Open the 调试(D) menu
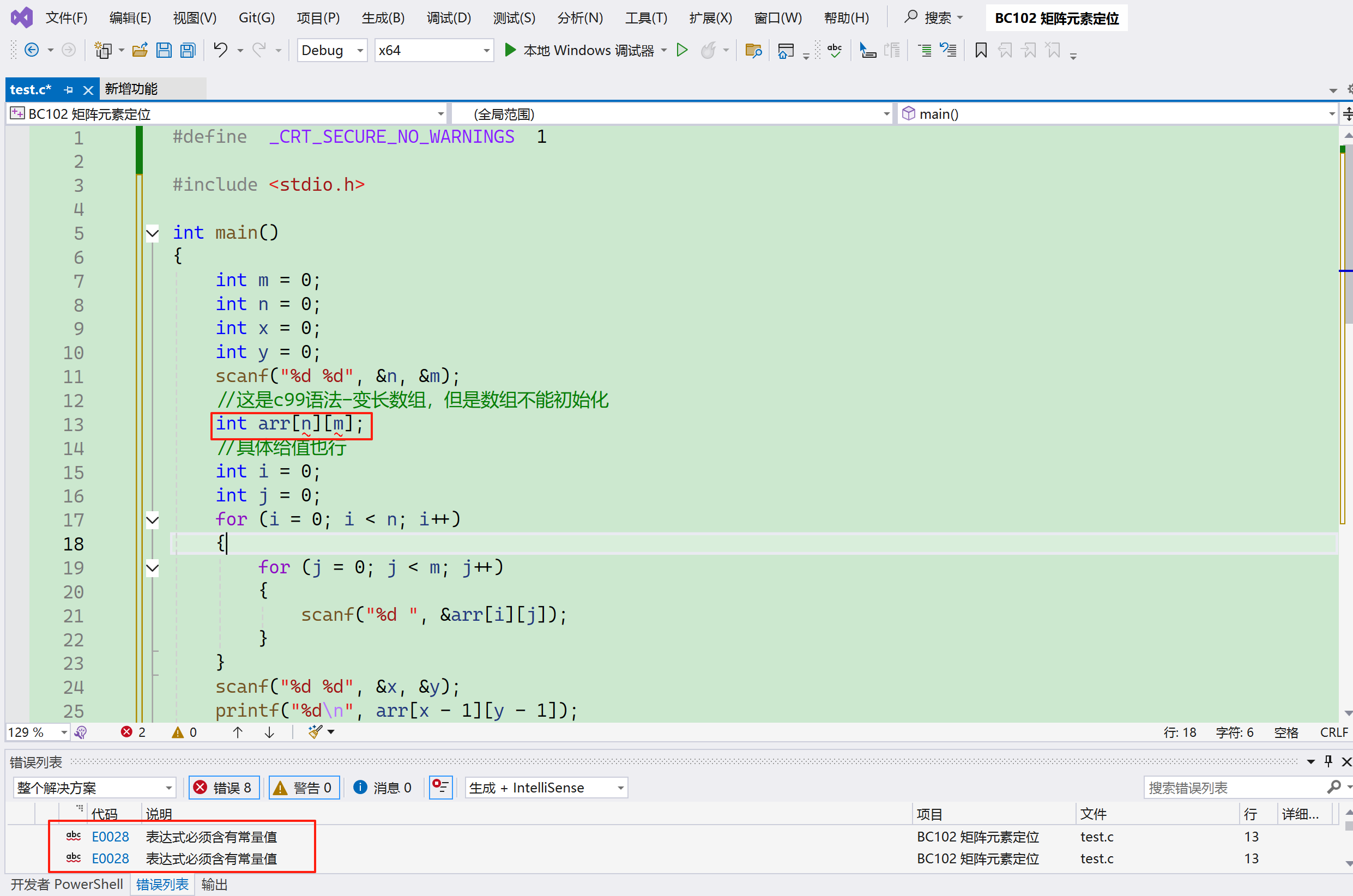Screen dimensions: 1353x896 pyautogui.click(x=449, y=18)
